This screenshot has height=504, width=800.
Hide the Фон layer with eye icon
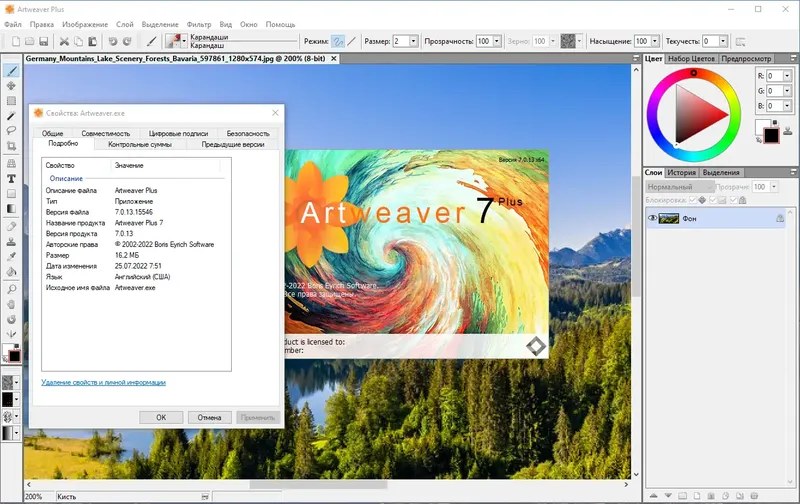pyautogui.click(x=652, y=218)
